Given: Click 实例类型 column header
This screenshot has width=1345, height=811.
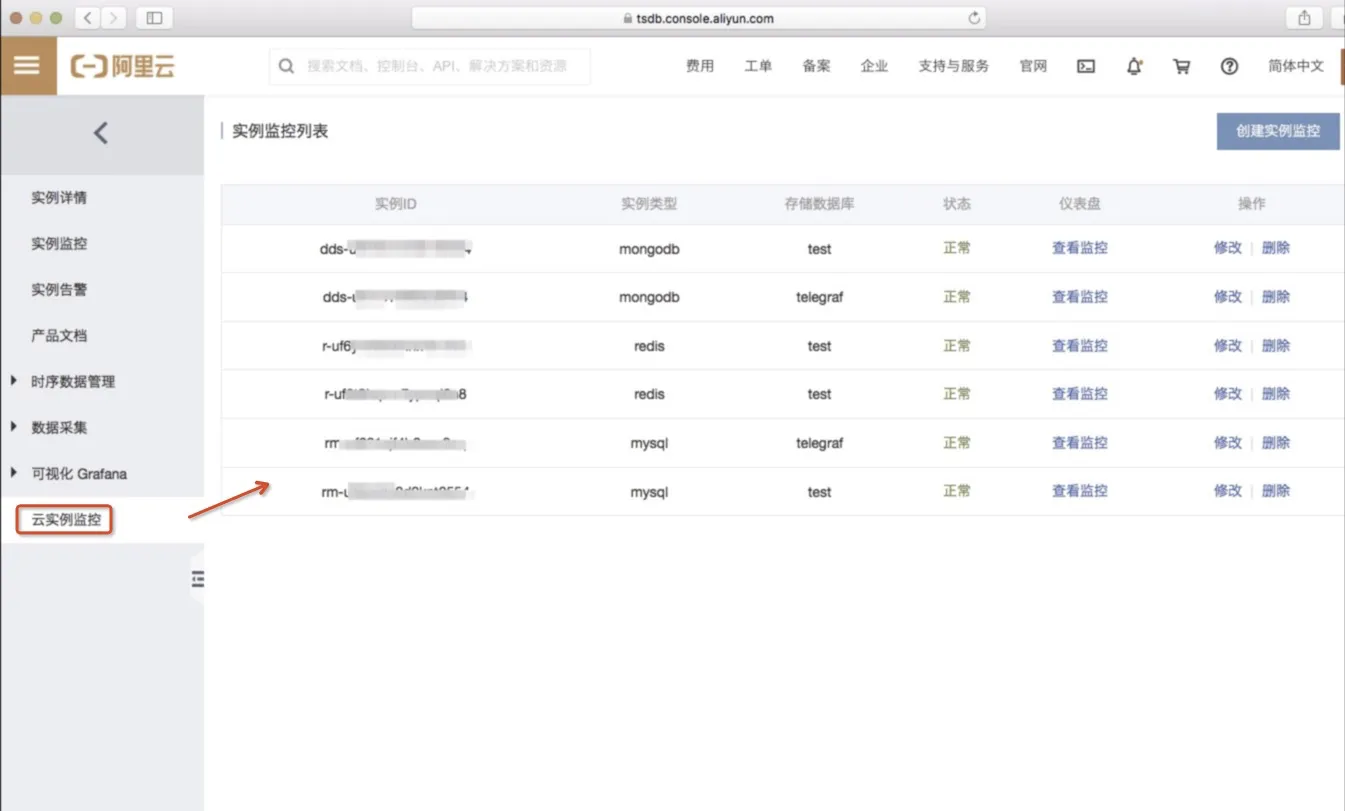Looking at the screenshot, I should 649,204.
